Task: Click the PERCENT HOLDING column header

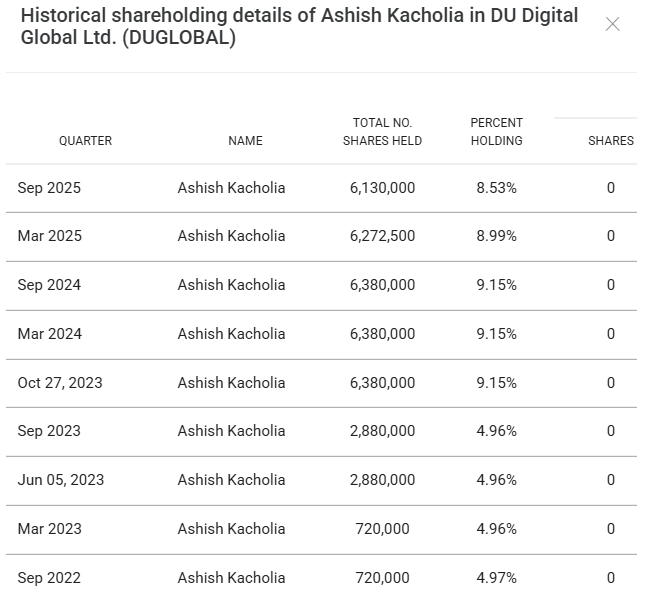Action: (496, 132)
